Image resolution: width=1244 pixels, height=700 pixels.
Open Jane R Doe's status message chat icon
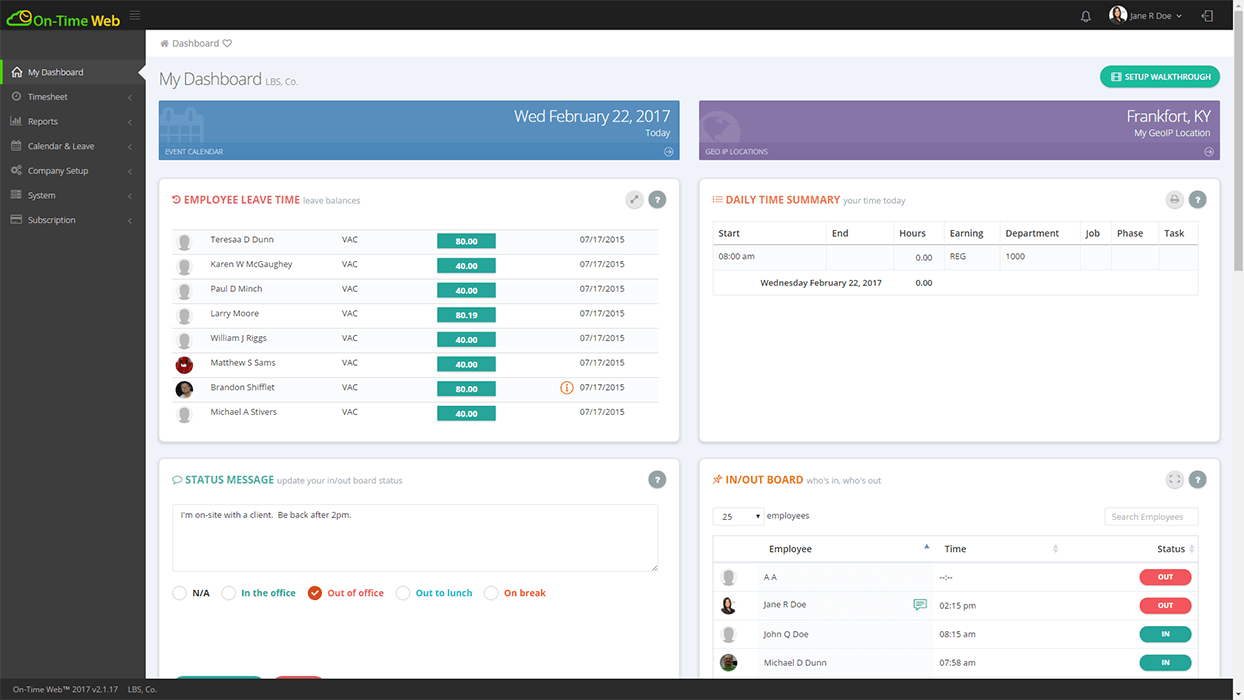(x=919, y=604)
